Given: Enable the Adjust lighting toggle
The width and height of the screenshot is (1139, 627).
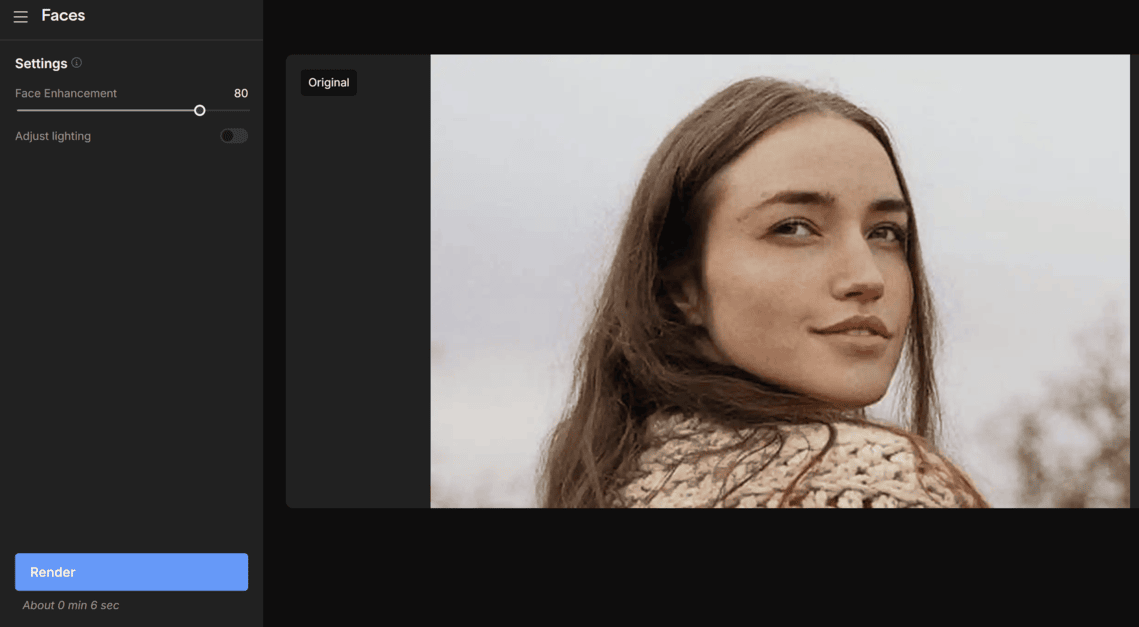Looking at the screenshot, I should coord(234,136).
